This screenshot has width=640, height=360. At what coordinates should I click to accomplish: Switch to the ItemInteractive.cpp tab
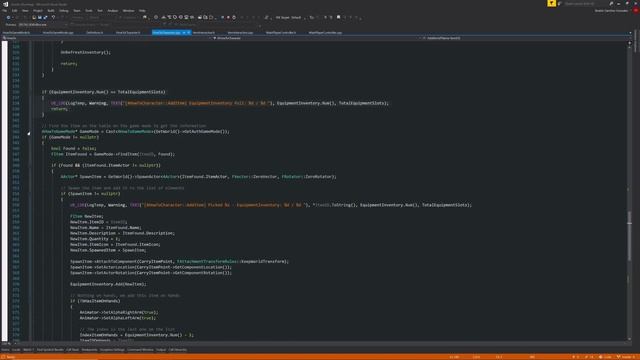click(240, 32)
